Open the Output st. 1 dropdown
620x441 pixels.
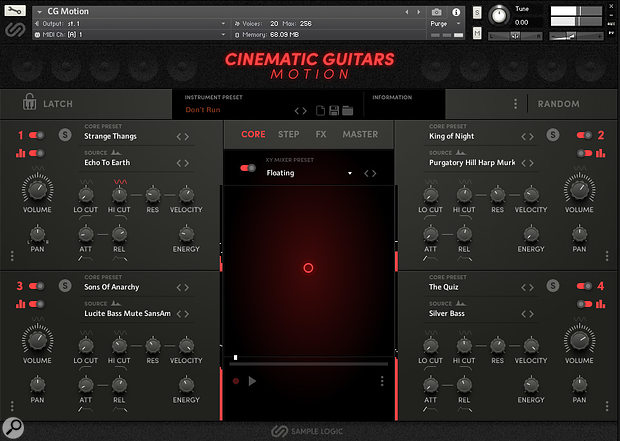(223, 24)
